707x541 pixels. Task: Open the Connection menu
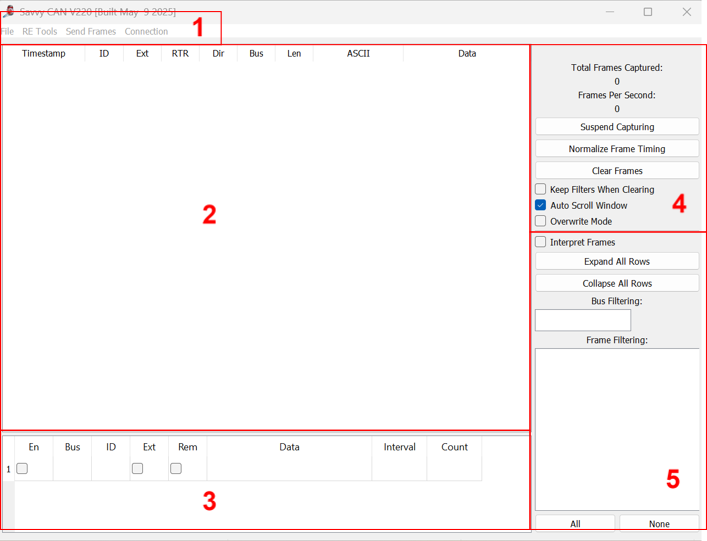coord(146,31)
